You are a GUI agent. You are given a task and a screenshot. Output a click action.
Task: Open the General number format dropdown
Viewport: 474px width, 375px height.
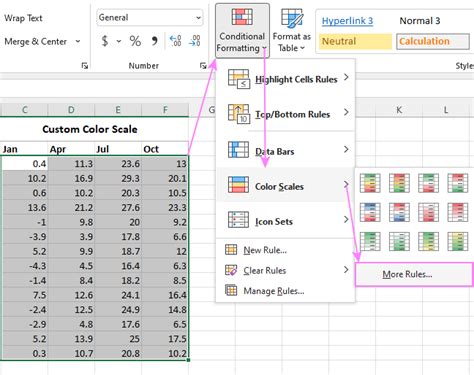[x=150, y=18]
